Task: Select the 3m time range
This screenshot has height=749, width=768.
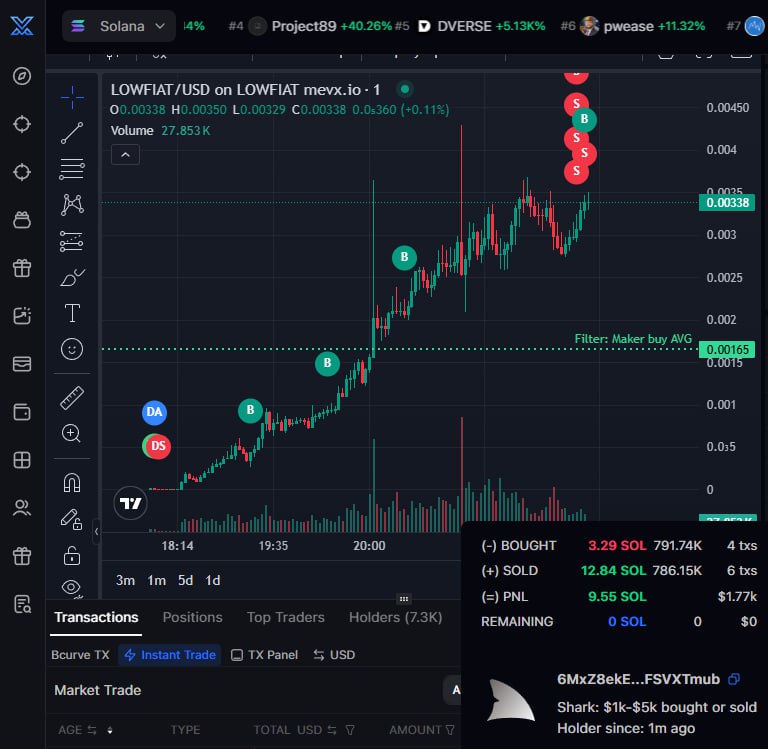Action: 125,580
